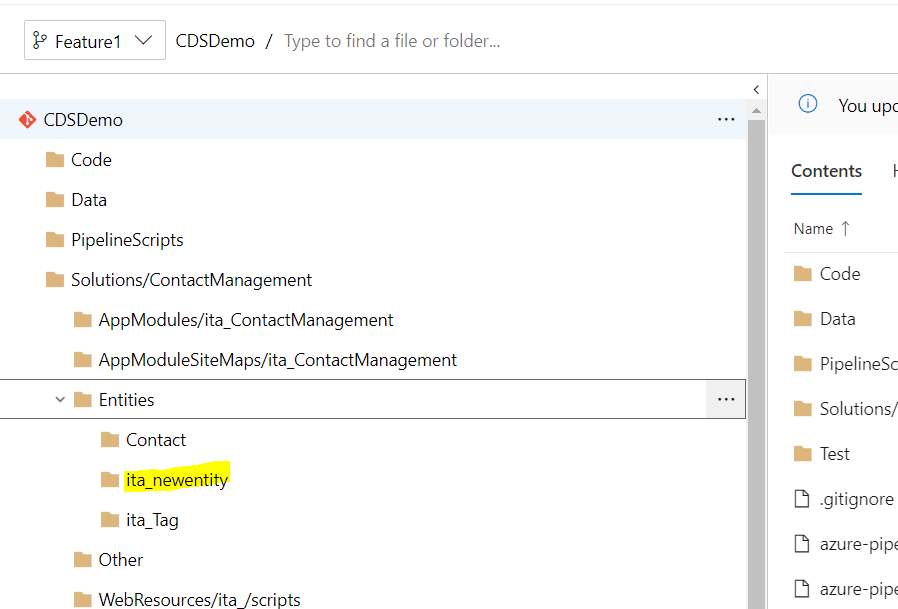
Task: Click Solutions/ContactManagement folder icon in tree
Action: pos(55,280)
